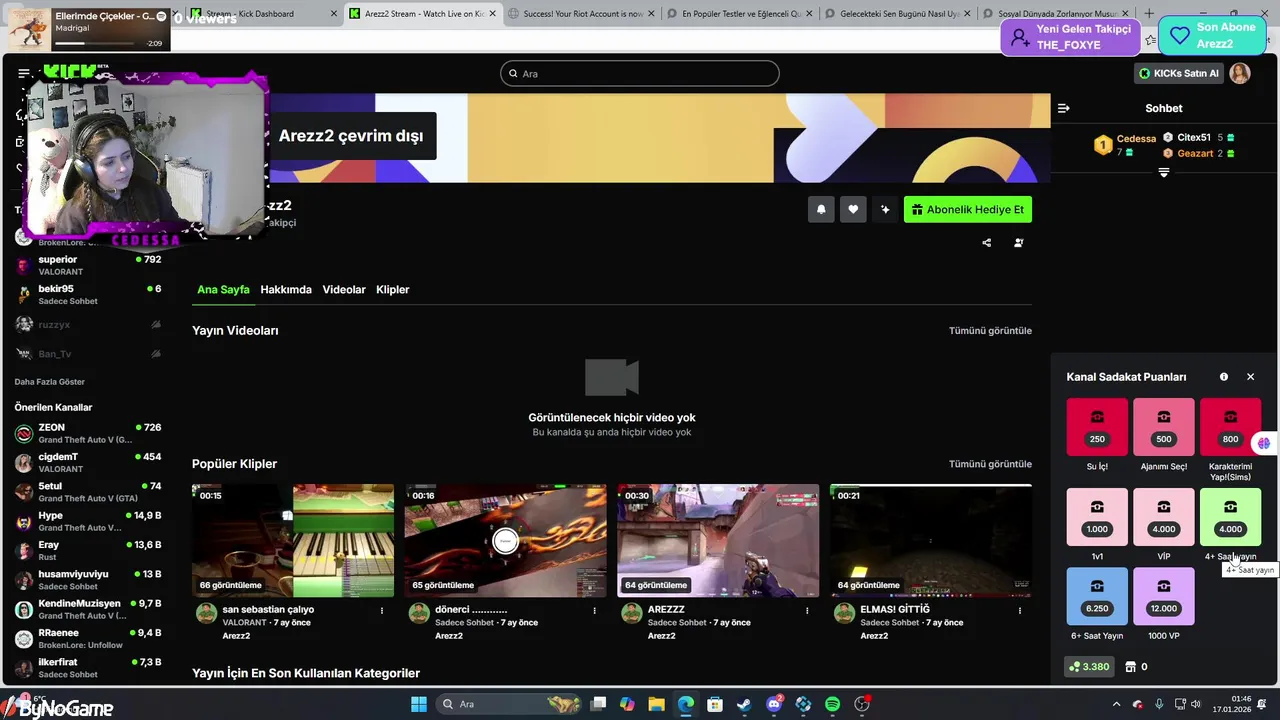This screenshot has width=1280, height=720.
Task: Play the ELMAS! GİTTİĞ clip thumbnail
Action: (x=931, y=540)
